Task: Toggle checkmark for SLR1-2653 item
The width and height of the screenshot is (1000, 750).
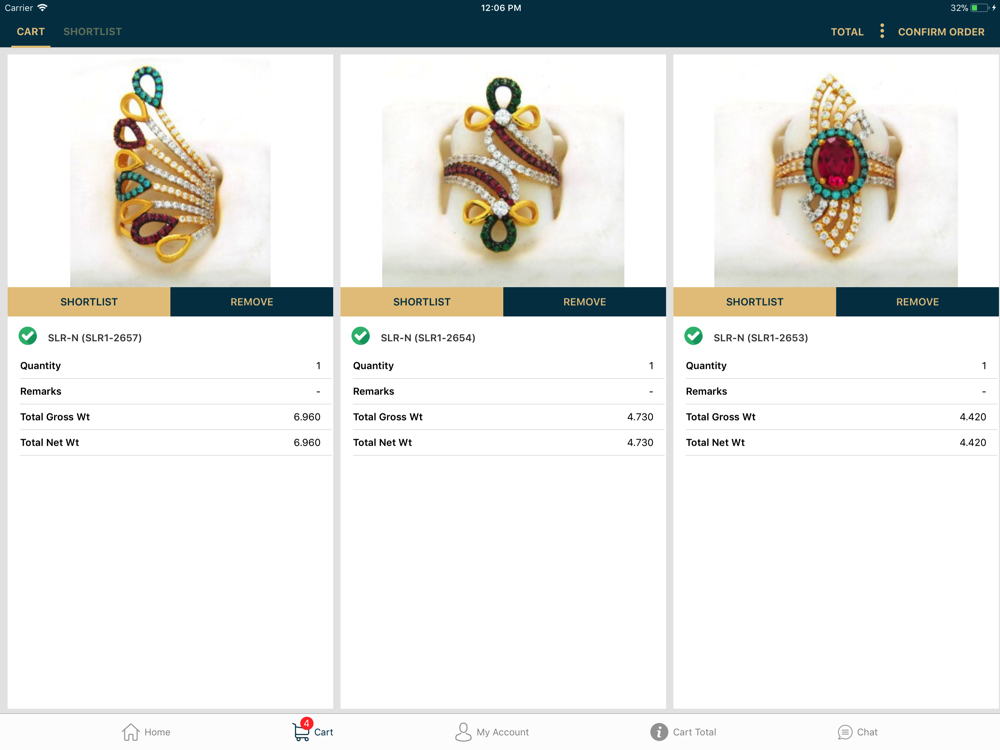Action: pyautogui.click(x=694, y=336)
